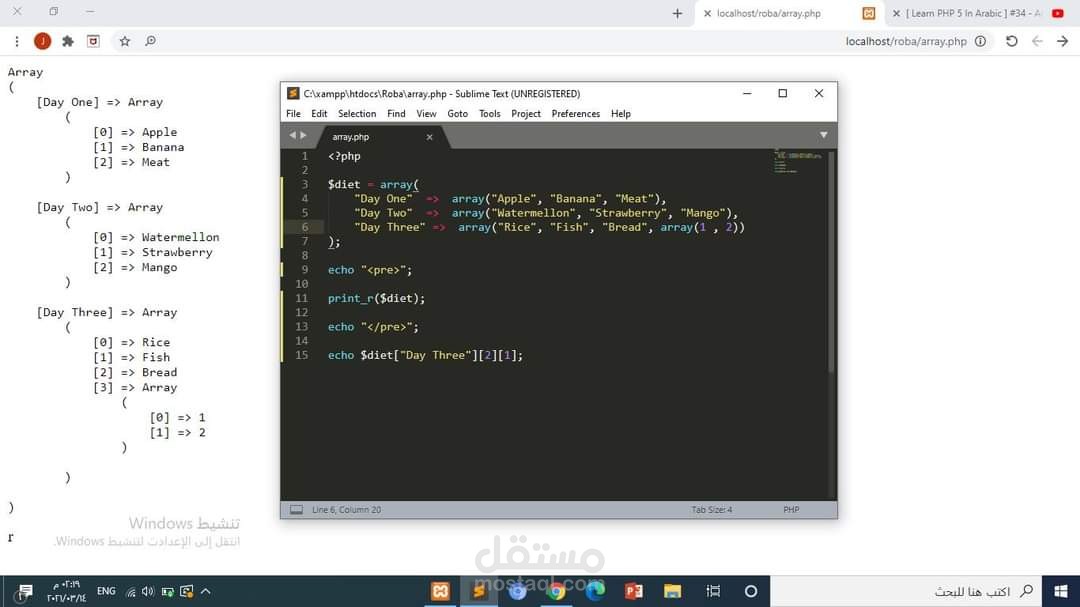
Task: Click the '[Day Two] => Array' output line
Action: click(100, 207)
